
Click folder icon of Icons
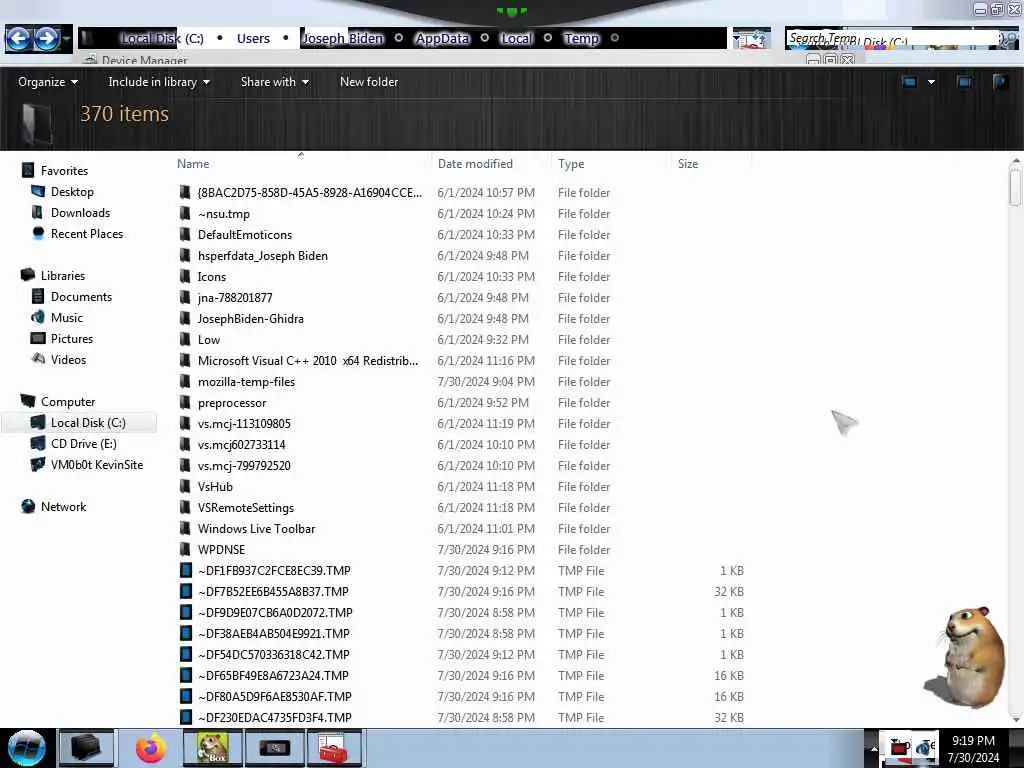[185, 277]
